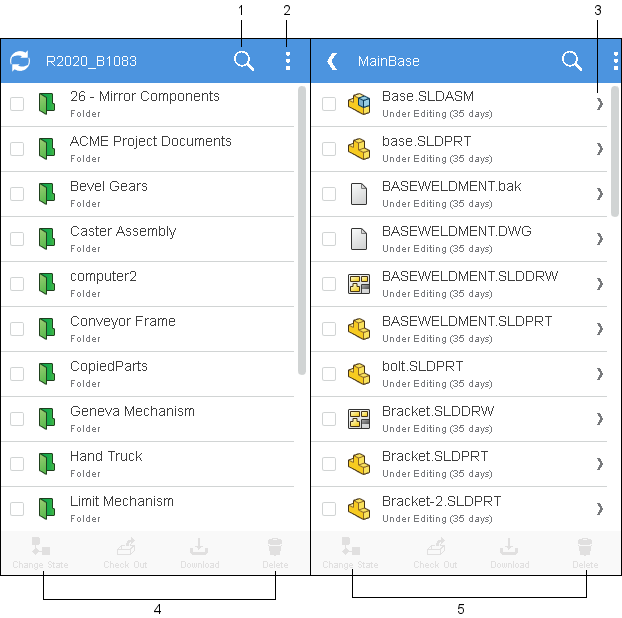
Task: Click the BASEWELDMENT.bak file icon
Action: (x=359, y=193)
